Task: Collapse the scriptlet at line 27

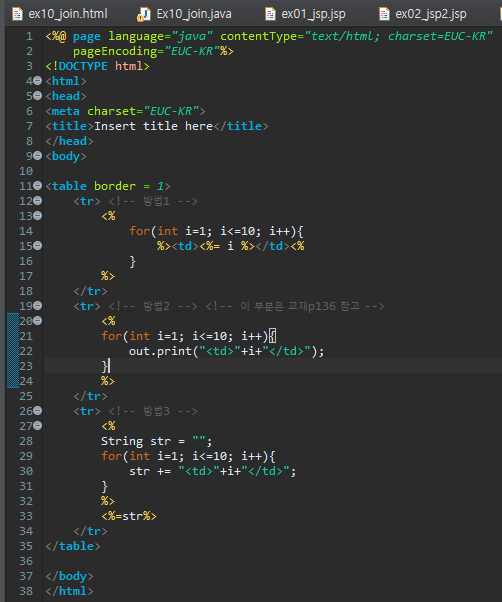Action: click(x=37, y=425)
